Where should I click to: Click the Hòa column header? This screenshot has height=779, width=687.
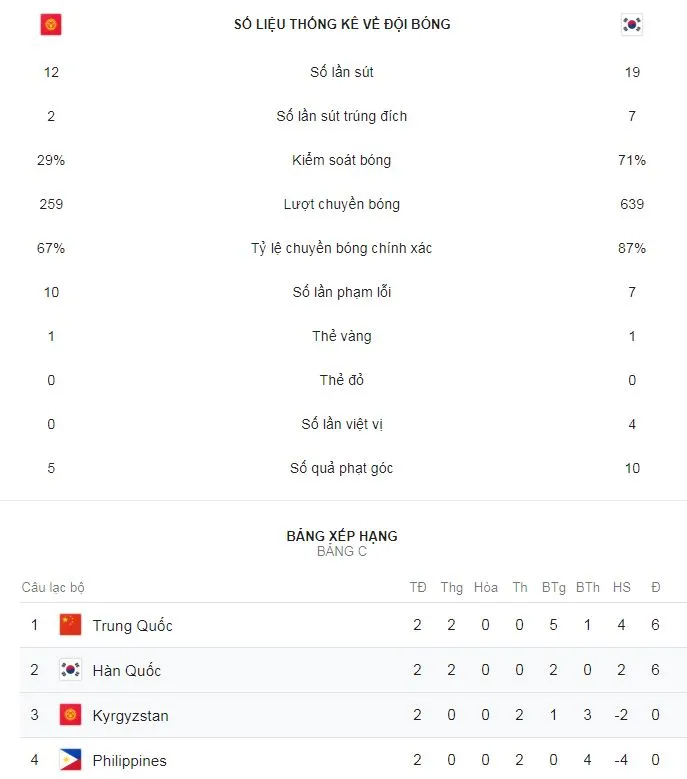486,587
